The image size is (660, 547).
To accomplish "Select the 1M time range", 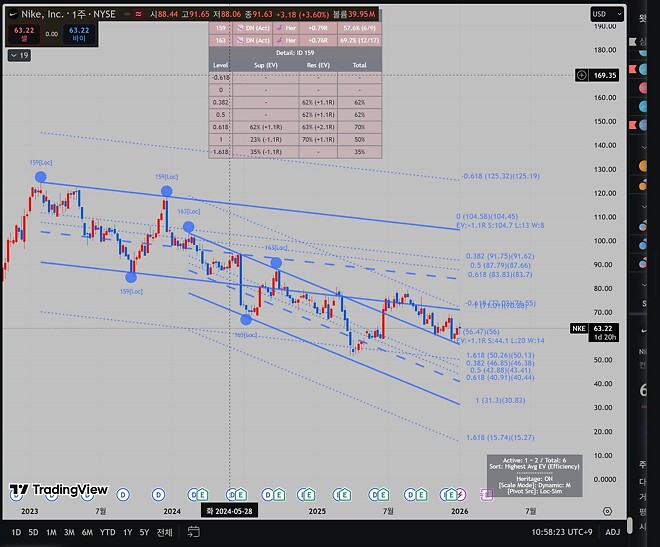I will [51, 532].
